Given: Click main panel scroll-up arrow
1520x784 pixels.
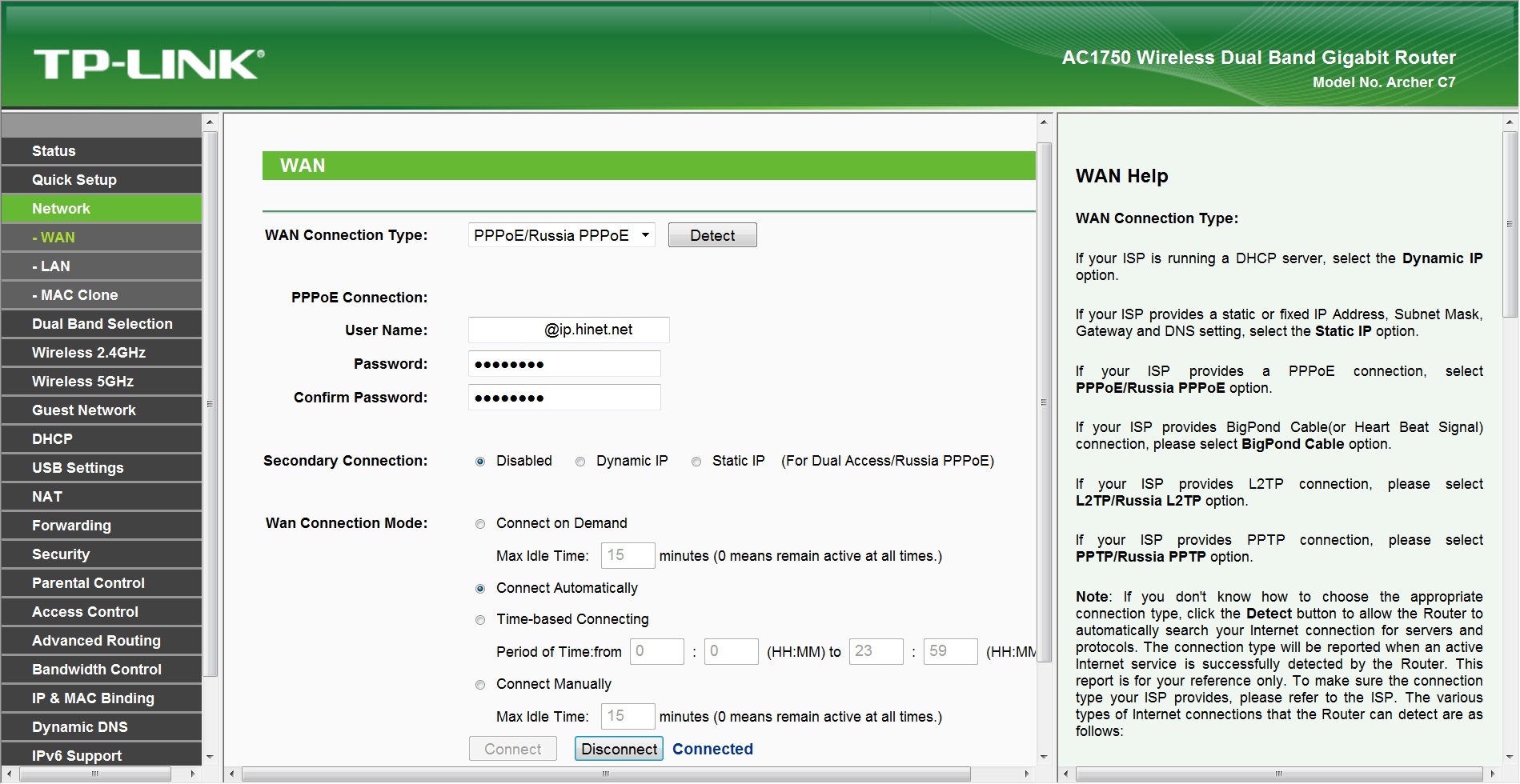Looking at the screenshot, I should [1044, 122].
